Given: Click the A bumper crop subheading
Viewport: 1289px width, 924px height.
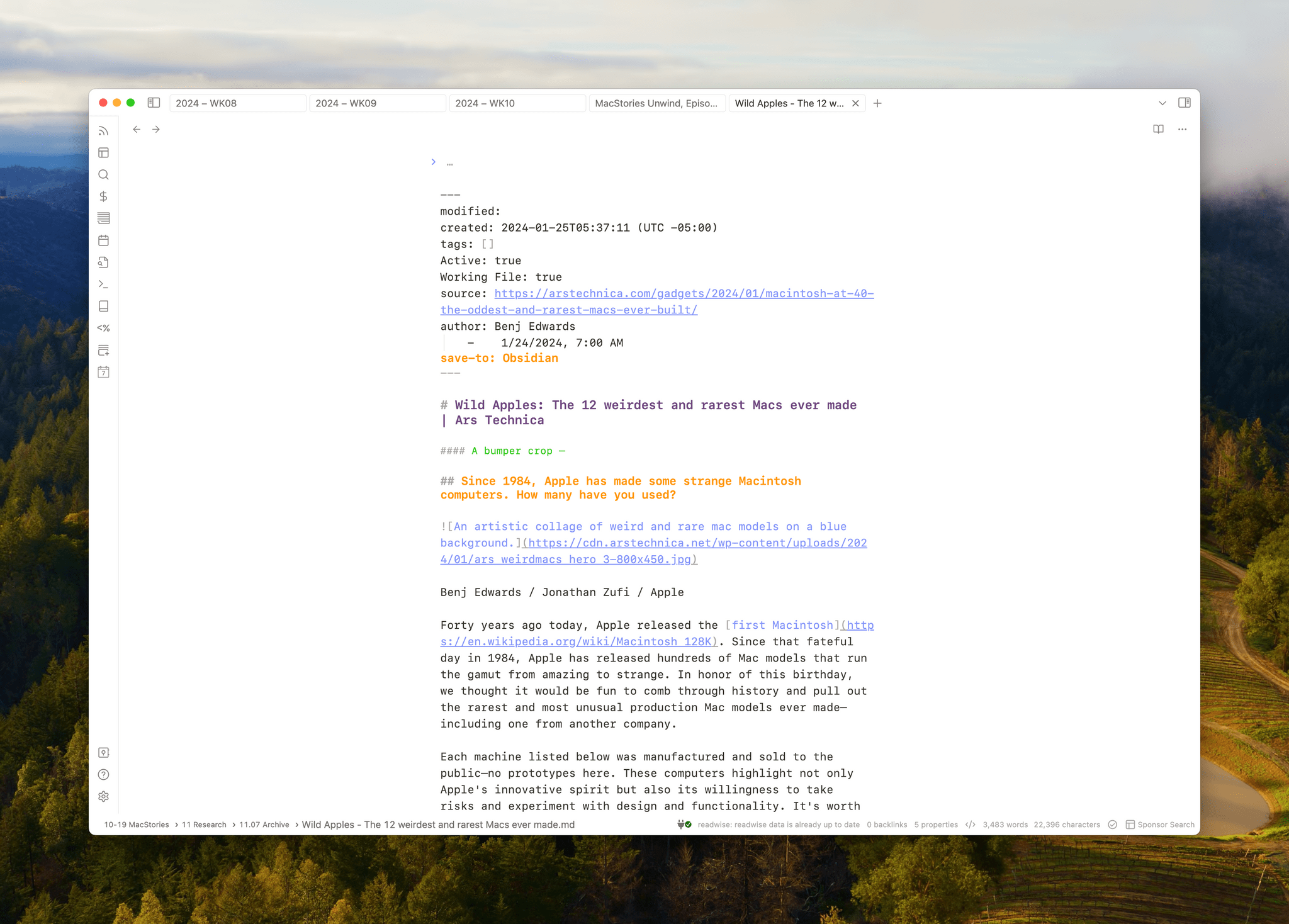Looking at the screenshot, I should tap(517, 451).
